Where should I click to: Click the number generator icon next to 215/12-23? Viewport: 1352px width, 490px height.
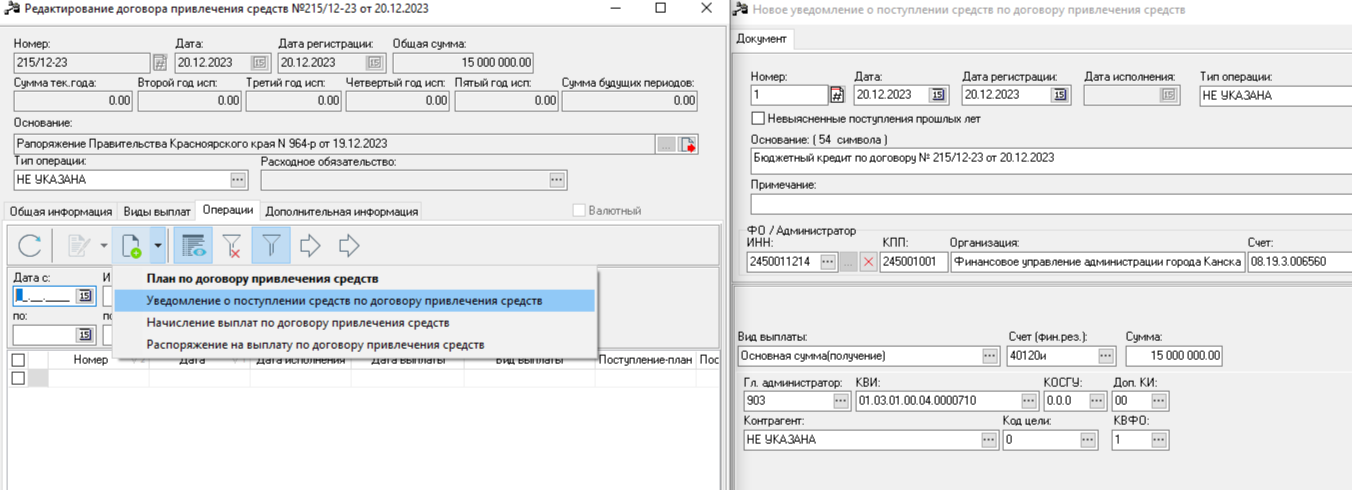pos(159,63)
